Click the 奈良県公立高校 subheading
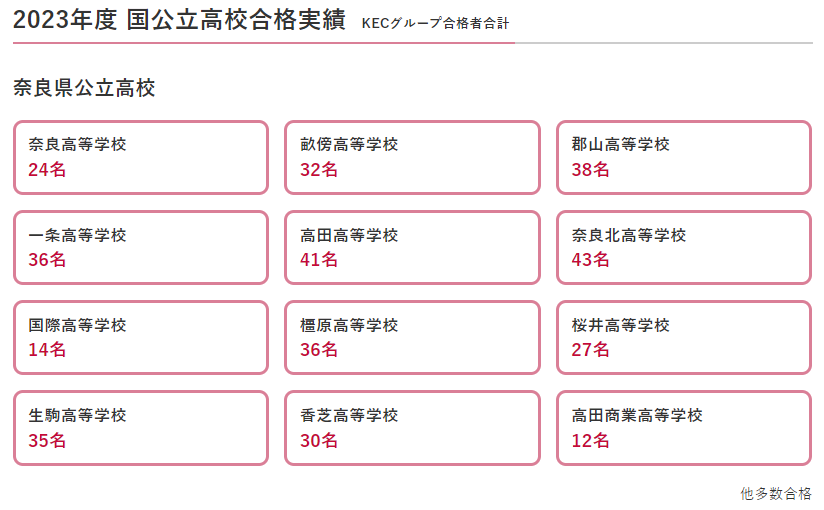This screenshot has height=510, width=824. (x=84, y=88)
